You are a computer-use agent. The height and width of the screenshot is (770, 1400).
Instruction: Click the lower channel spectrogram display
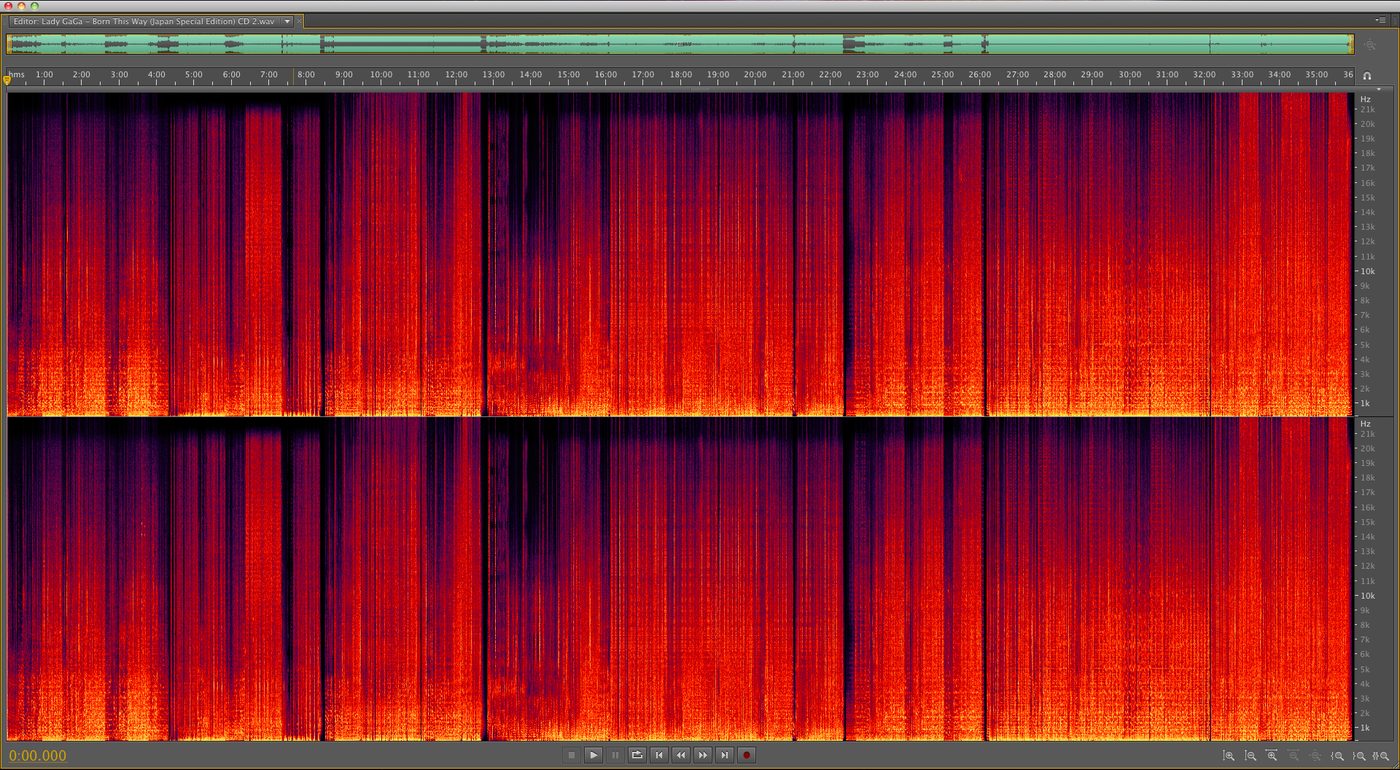[680, 579]
